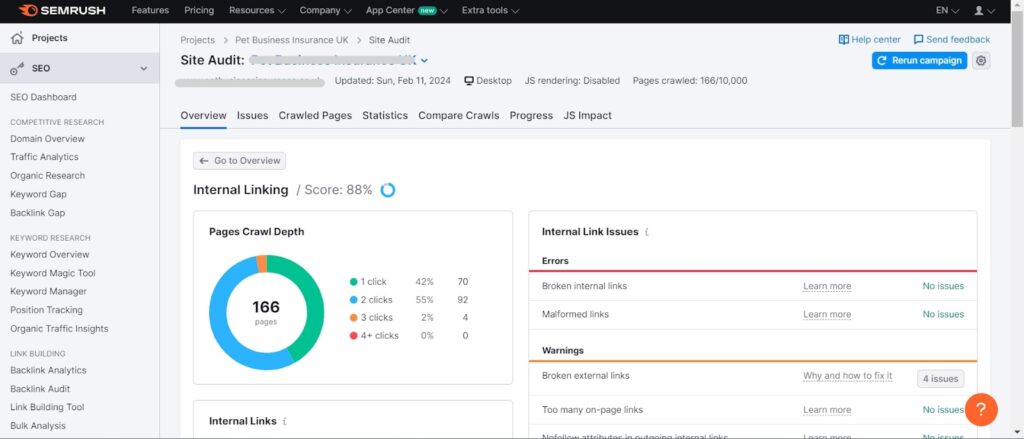Switch to the Statistics tab
This screenshot has width=1024, height=439.
pyautogui.click(x=385, y=116)
